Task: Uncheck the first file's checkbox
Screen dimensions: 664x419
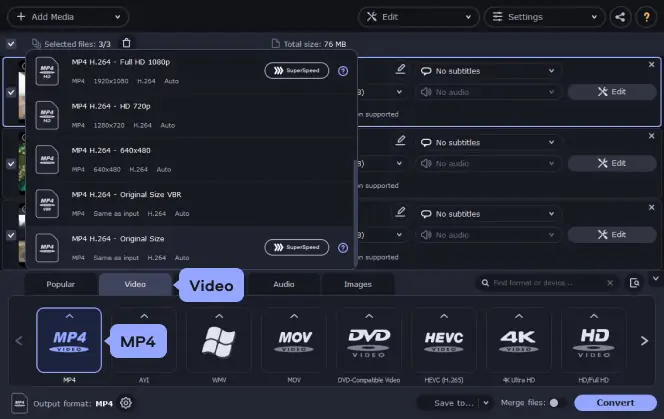Action: click(x=11, y=92)
